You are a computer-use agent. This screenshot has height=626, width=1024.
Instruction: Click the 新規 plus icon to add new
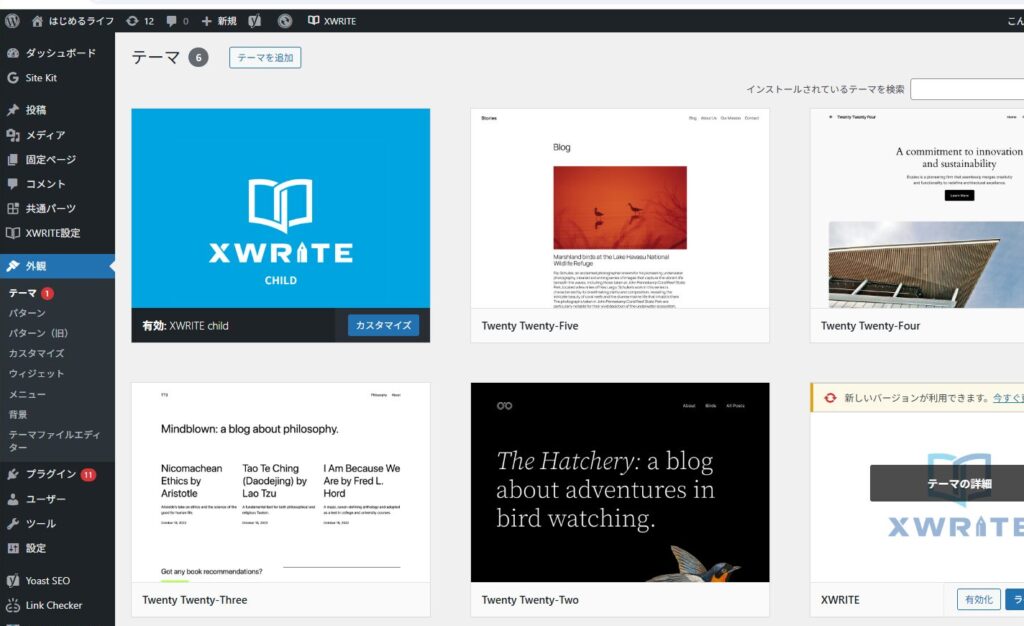pyautogui.click(x=207, y=20)
